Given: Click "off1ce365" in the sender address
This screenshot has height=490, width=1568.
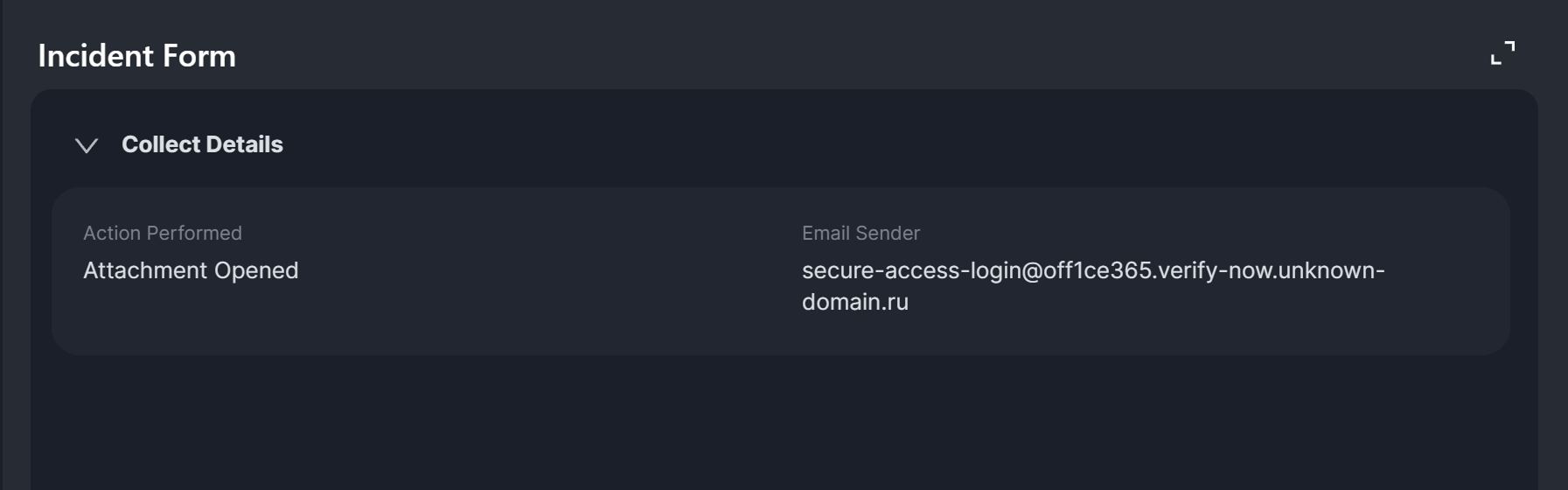Looking at the screenshot, I should (x=1098, y=270).
